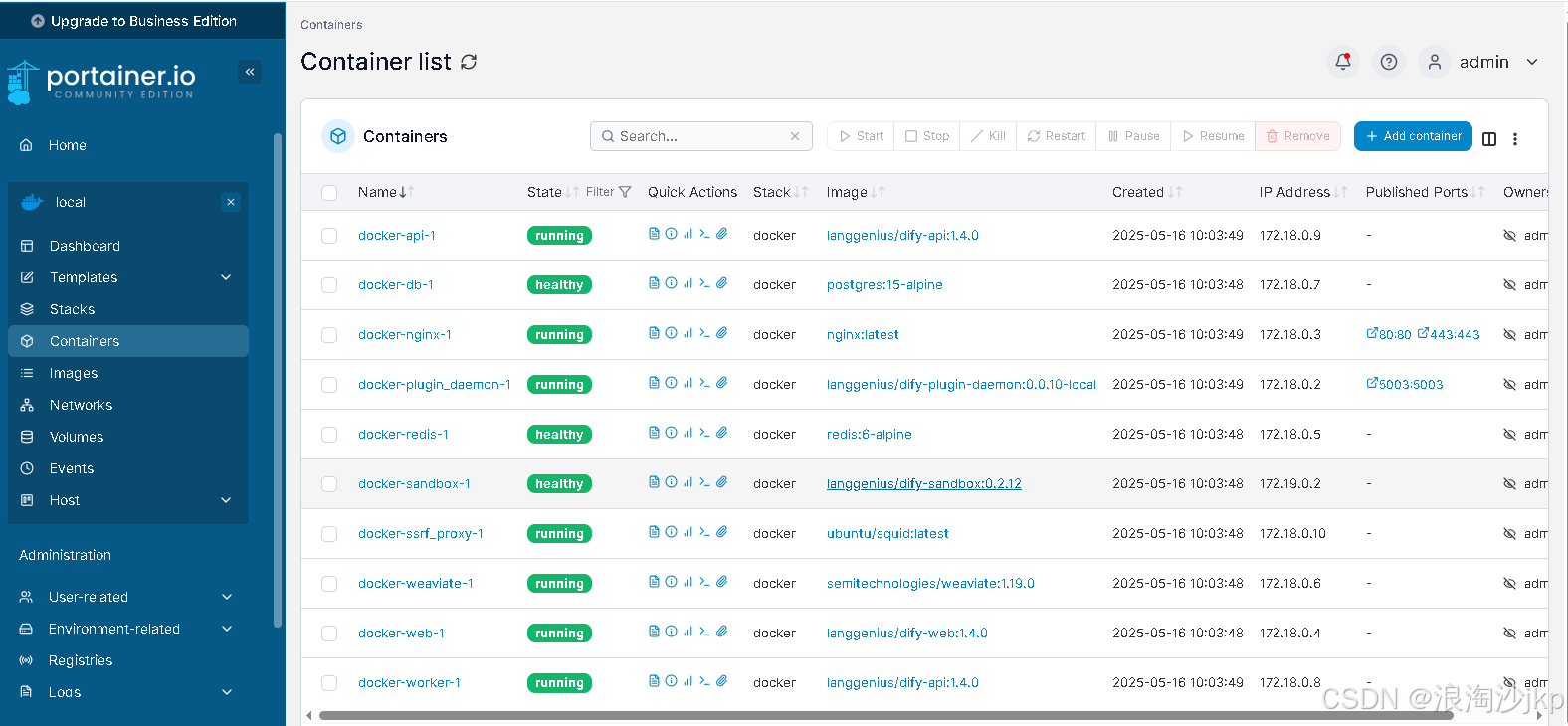This screenshot has height=726, width=1568.
Task: Tick checkbox for docker-db-1
Action: point(329,285)
